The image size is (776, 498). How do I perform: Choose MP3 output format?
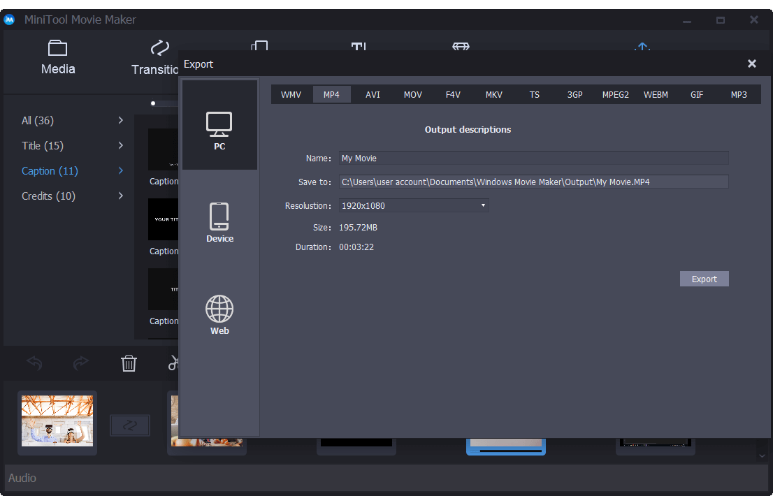[x=739, y=95]
